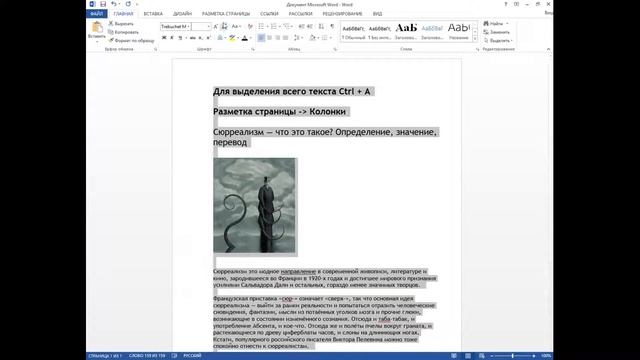640x360 pixels.
Task: Apply the Обычный style
Action: point(353,32)
